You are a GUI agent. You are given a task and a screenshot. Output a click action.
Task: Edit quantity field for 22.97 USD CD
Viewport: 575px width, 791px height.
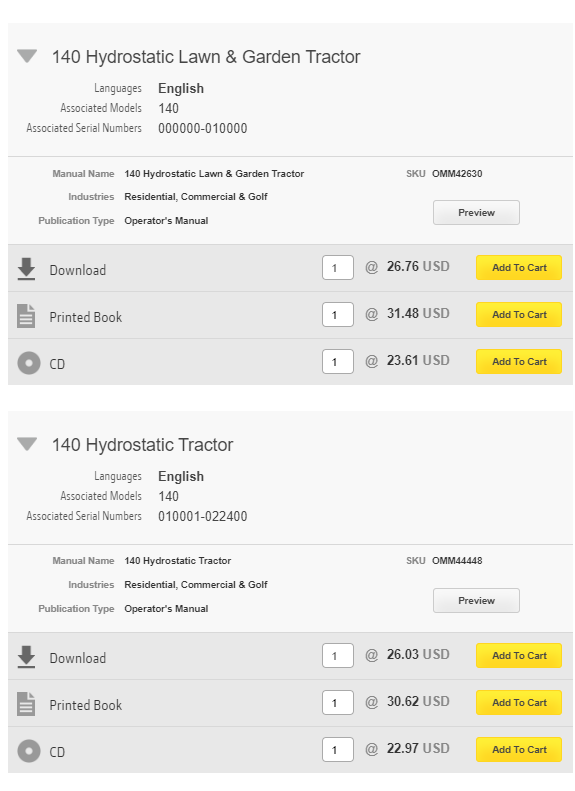coord(338,749)
